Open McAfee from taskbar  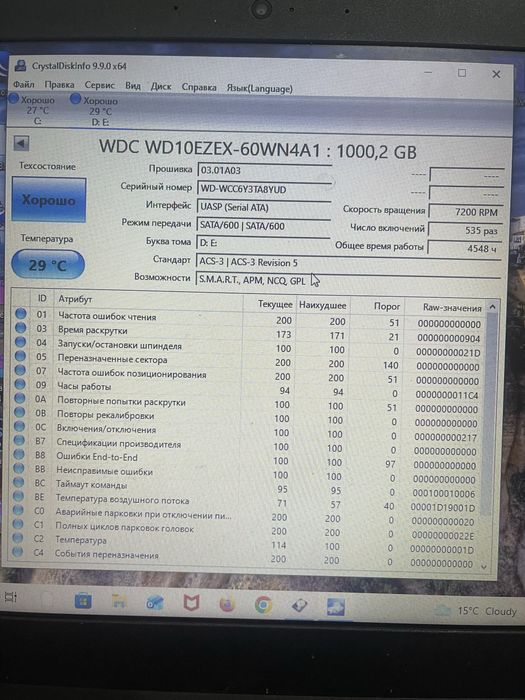tap(191, 604)
